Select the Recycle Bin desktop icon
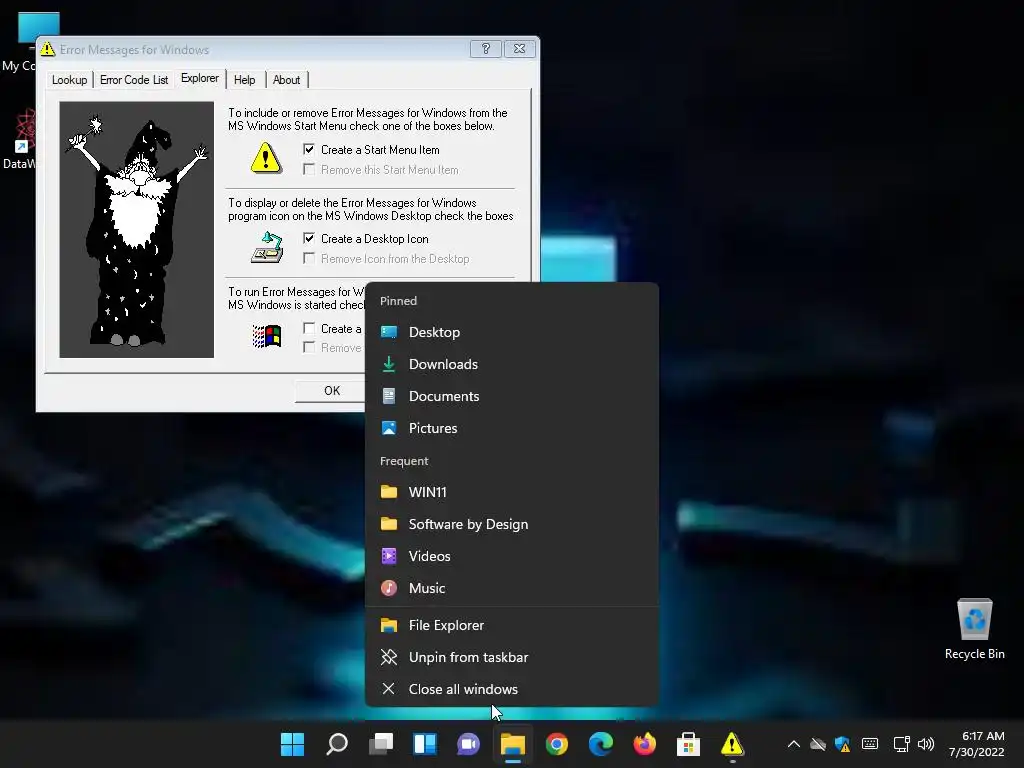Screen dimensions: 1024x768 (x=974, y=630)
